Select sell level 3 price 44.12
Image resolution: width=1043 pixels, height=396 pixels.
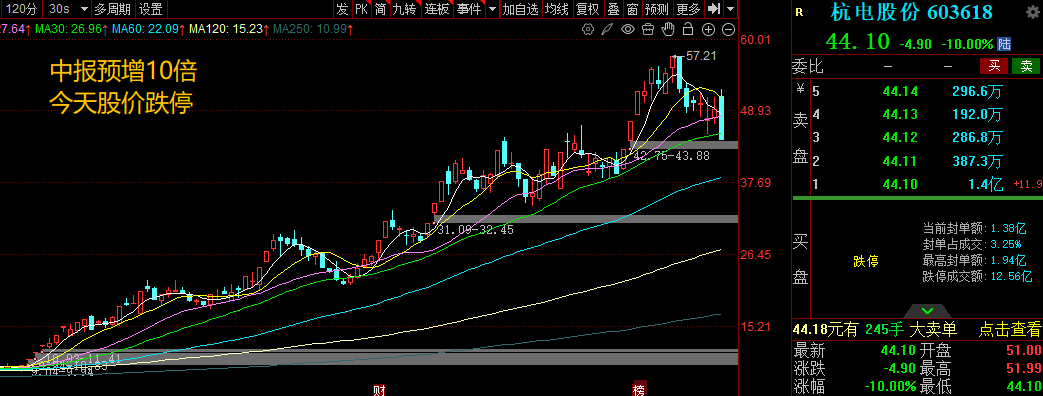coord(900,138)
